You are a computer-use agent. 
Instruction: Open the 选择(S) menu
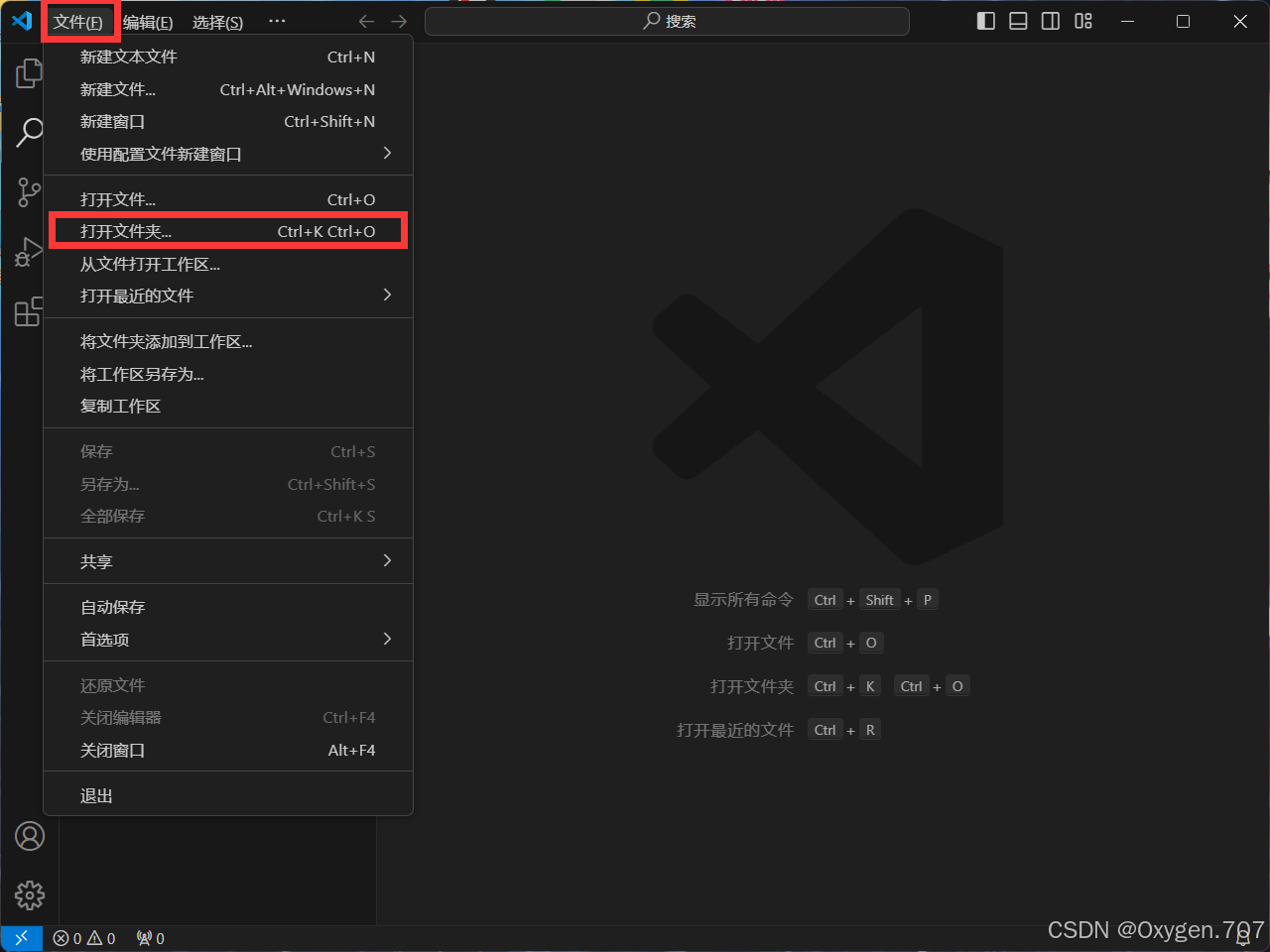217,22
